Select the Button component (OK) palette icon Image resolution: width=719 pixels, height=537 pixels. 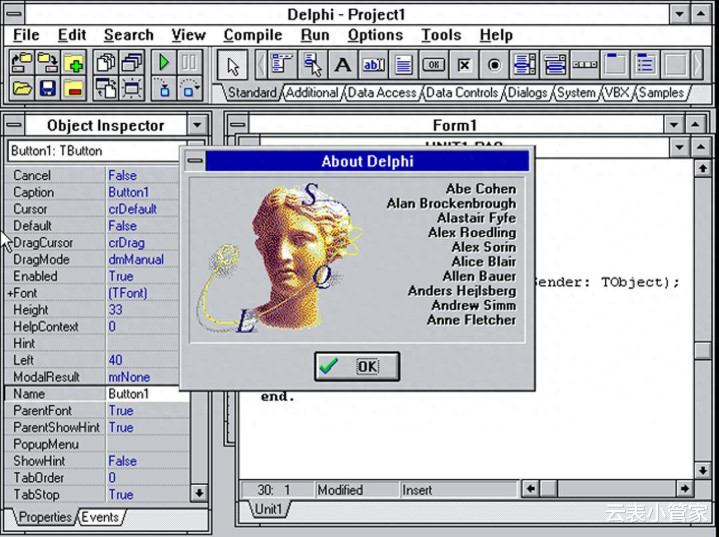433,66
